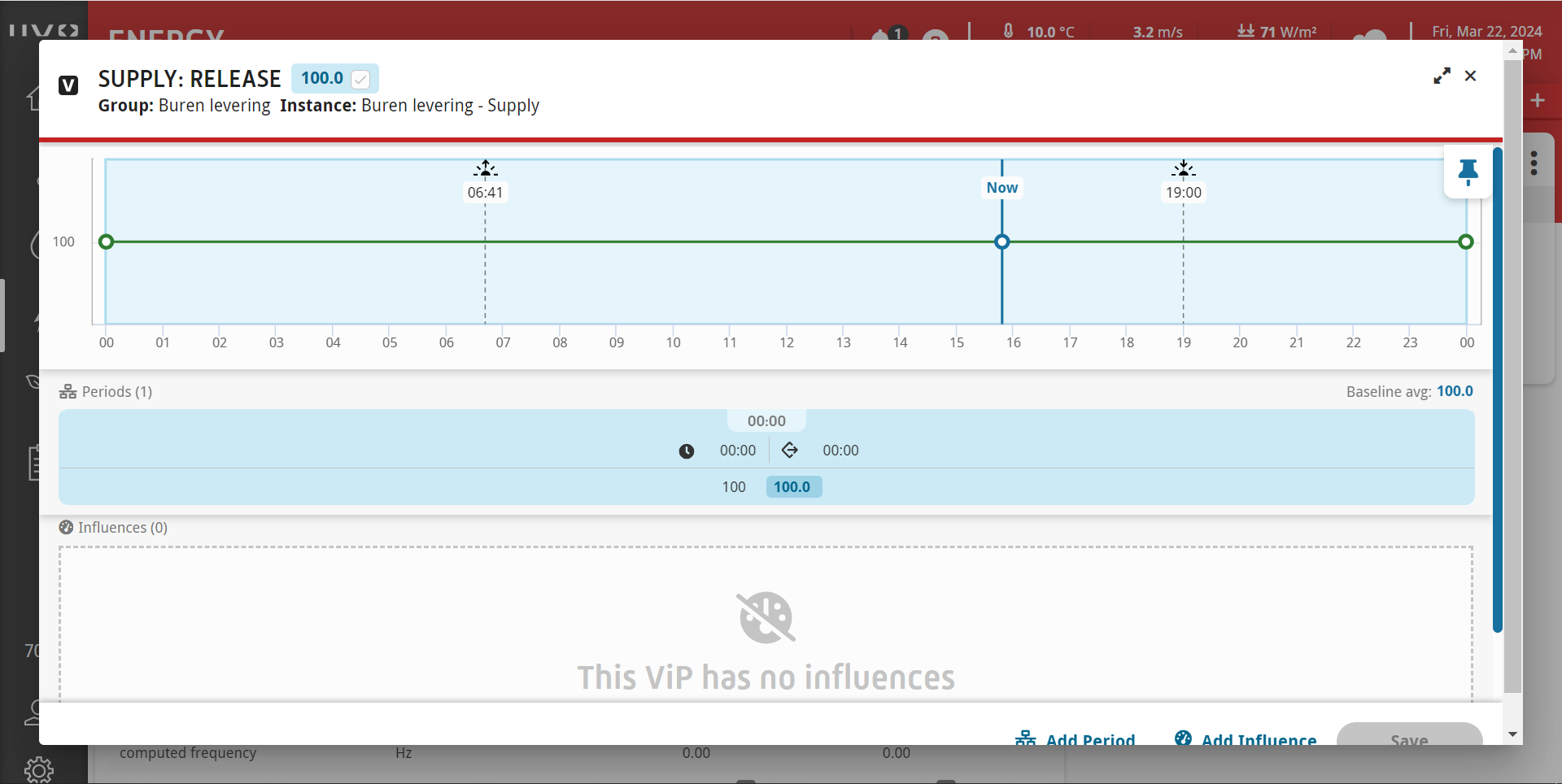The width and height of the screenshot is (1562, 784).
Task: Click the period value 100
Action: click(x=734, y=487)
